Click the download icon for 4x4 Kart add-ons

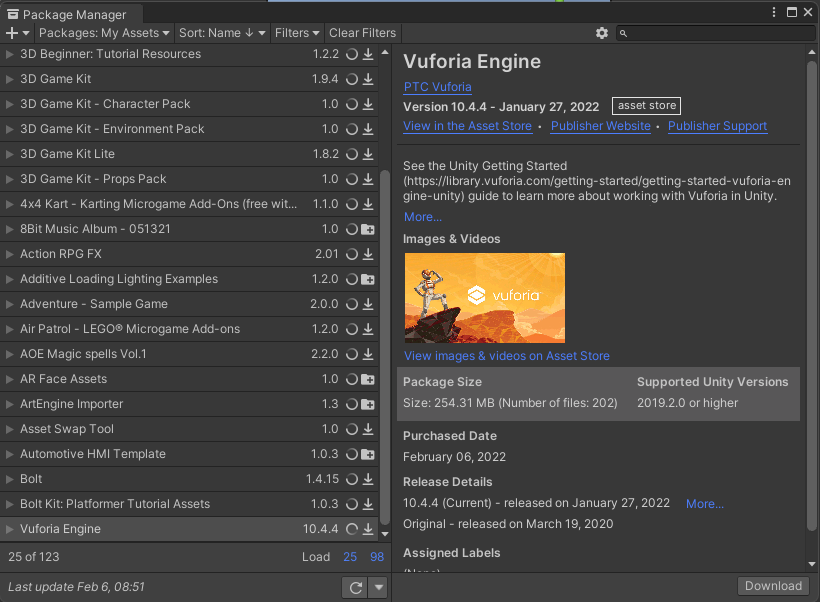(x=368, y=204)
